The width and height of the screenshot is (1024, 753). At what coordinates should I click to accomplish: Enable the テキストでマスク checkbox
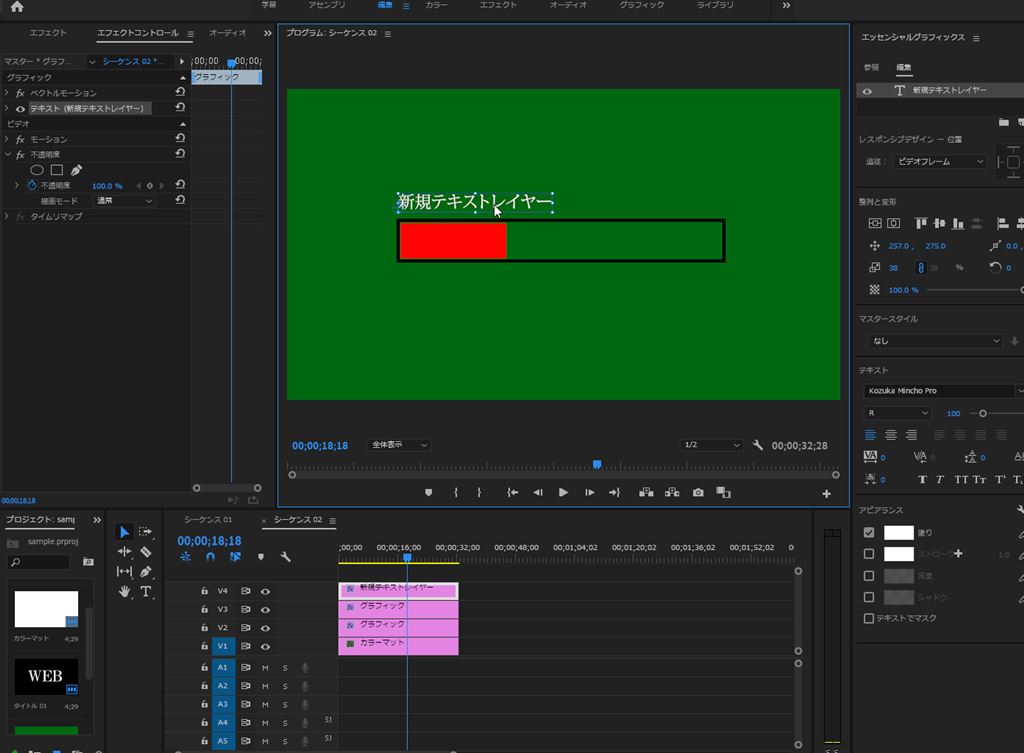[868, 618]
